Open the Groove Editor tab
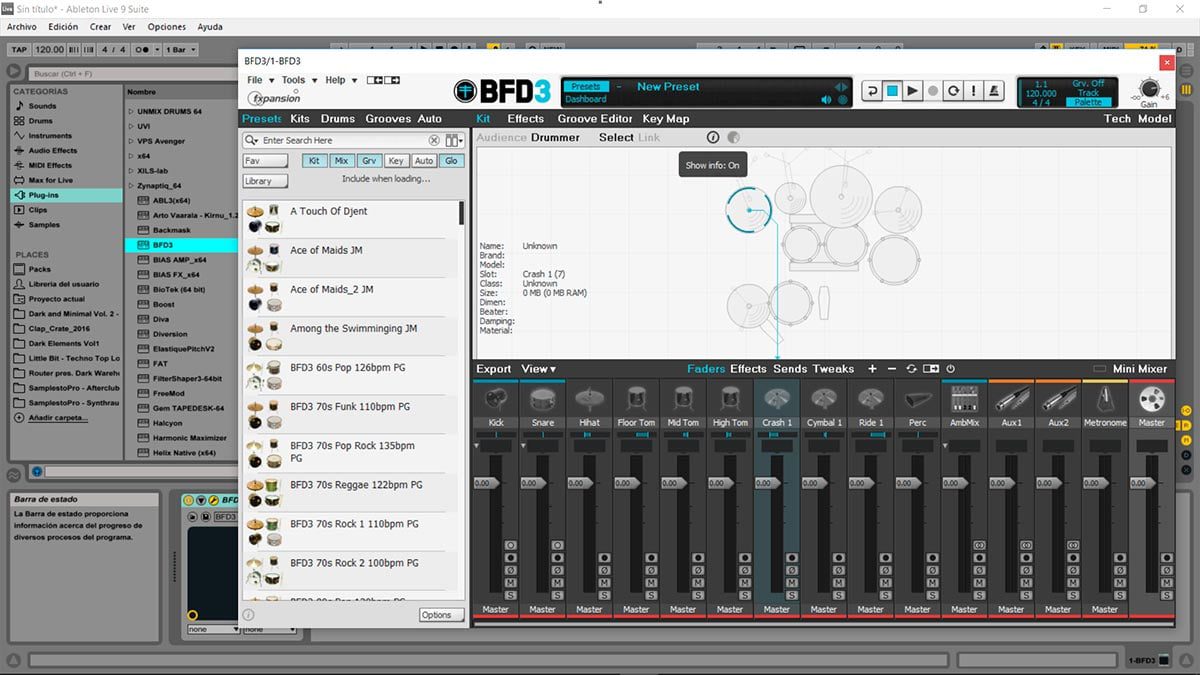Viewport: 1200px width, 675px height. point(595,119)
